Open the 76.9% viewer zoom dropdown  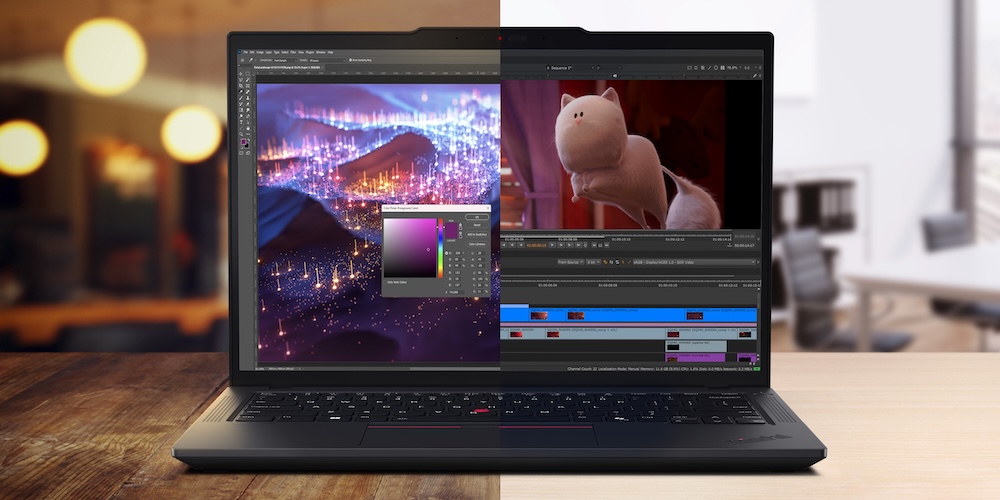click(x=734, y=68)
